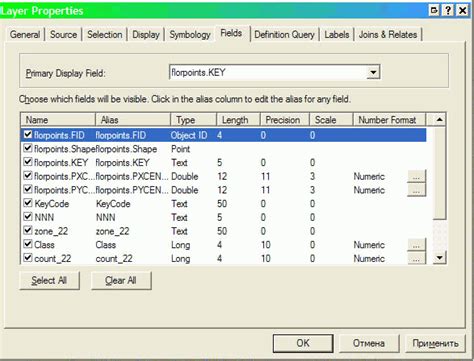Click the Number Format column header
474x361 pixels.
(x=389, y=120)
